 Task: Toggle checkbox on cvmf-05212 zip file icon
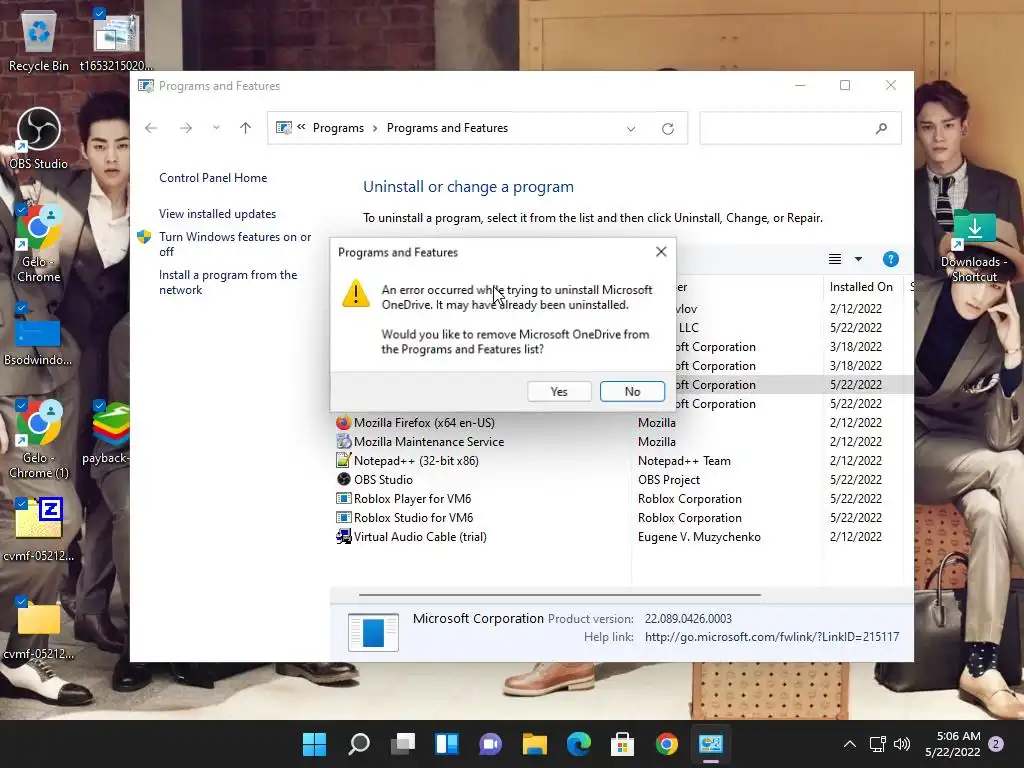[22, 503]
